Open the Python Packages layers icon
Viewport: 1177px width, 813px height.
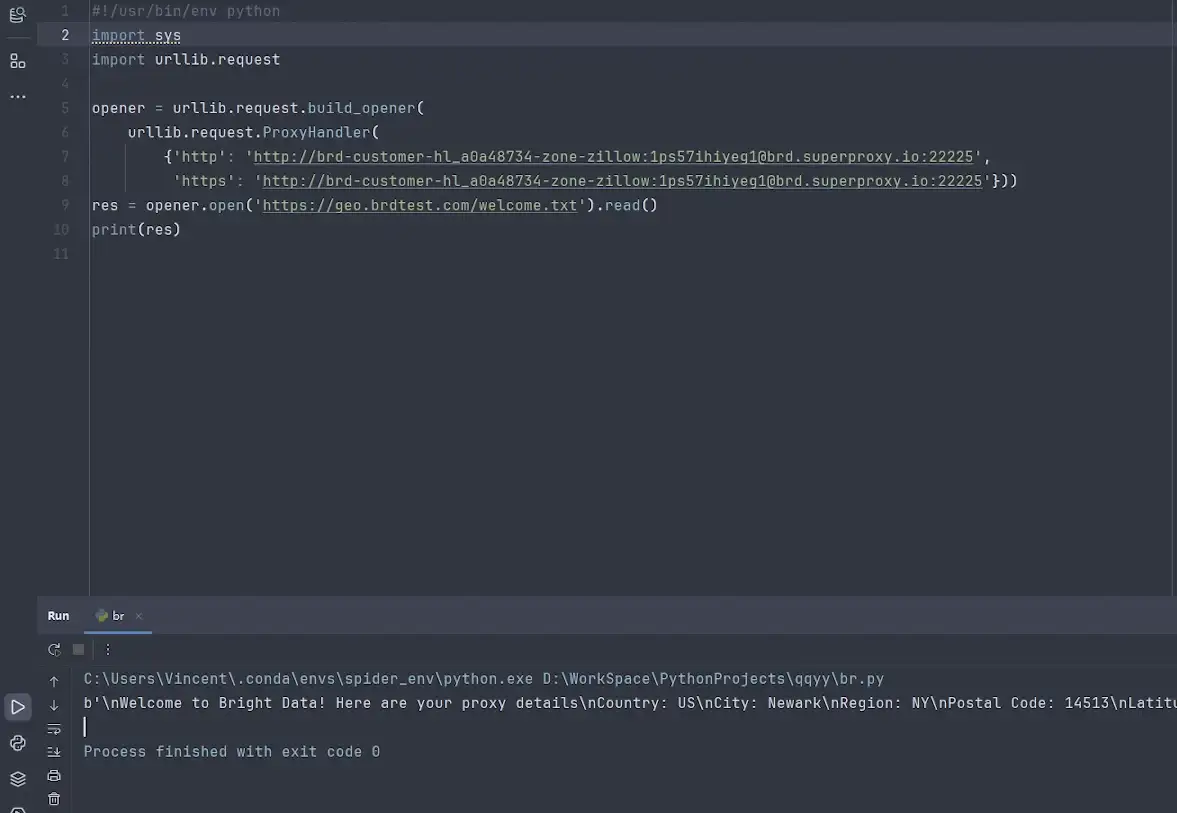click(18, 779)
